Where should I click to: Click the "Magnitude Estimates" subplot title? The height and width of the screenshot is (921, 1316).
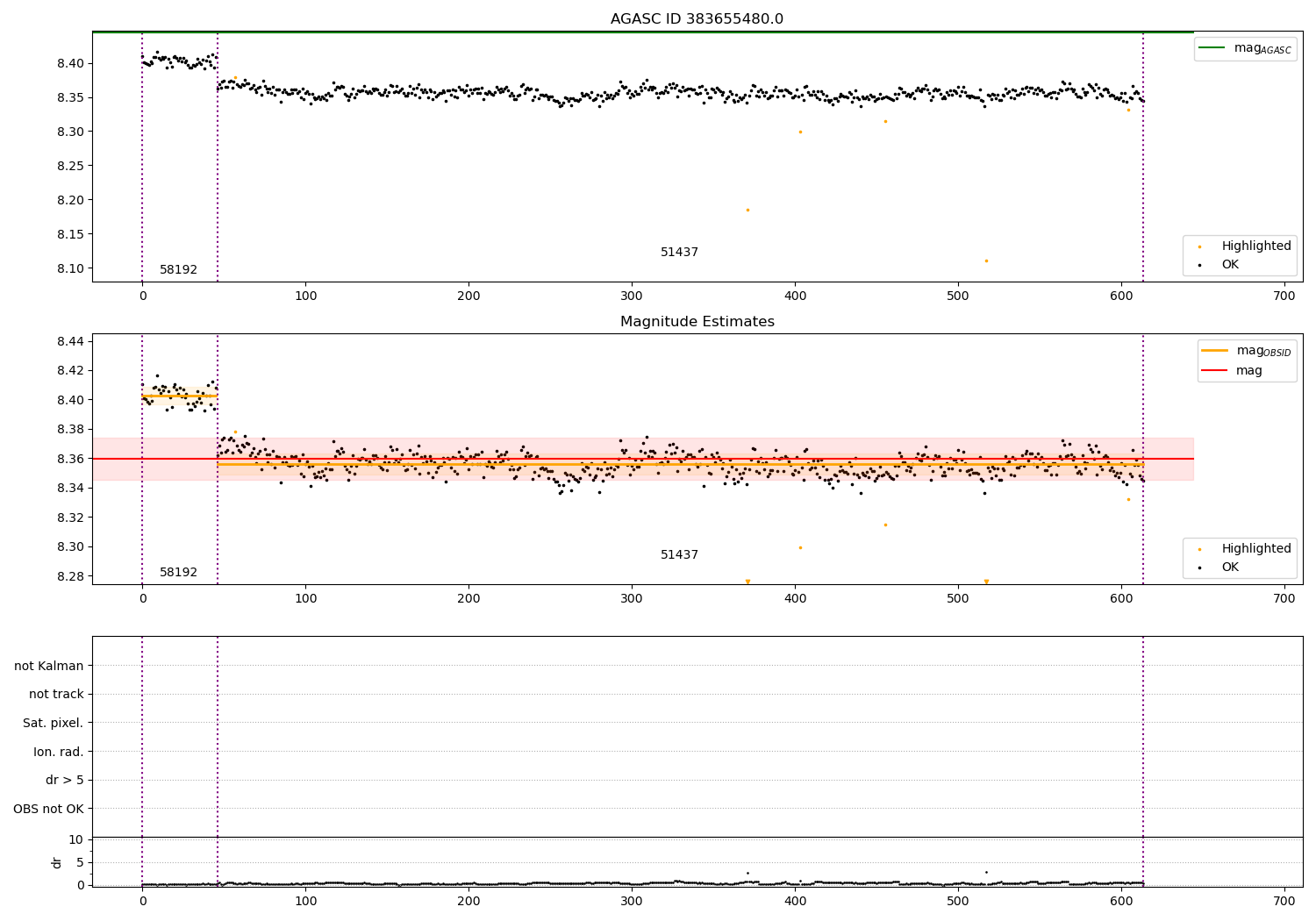(697, 322)
